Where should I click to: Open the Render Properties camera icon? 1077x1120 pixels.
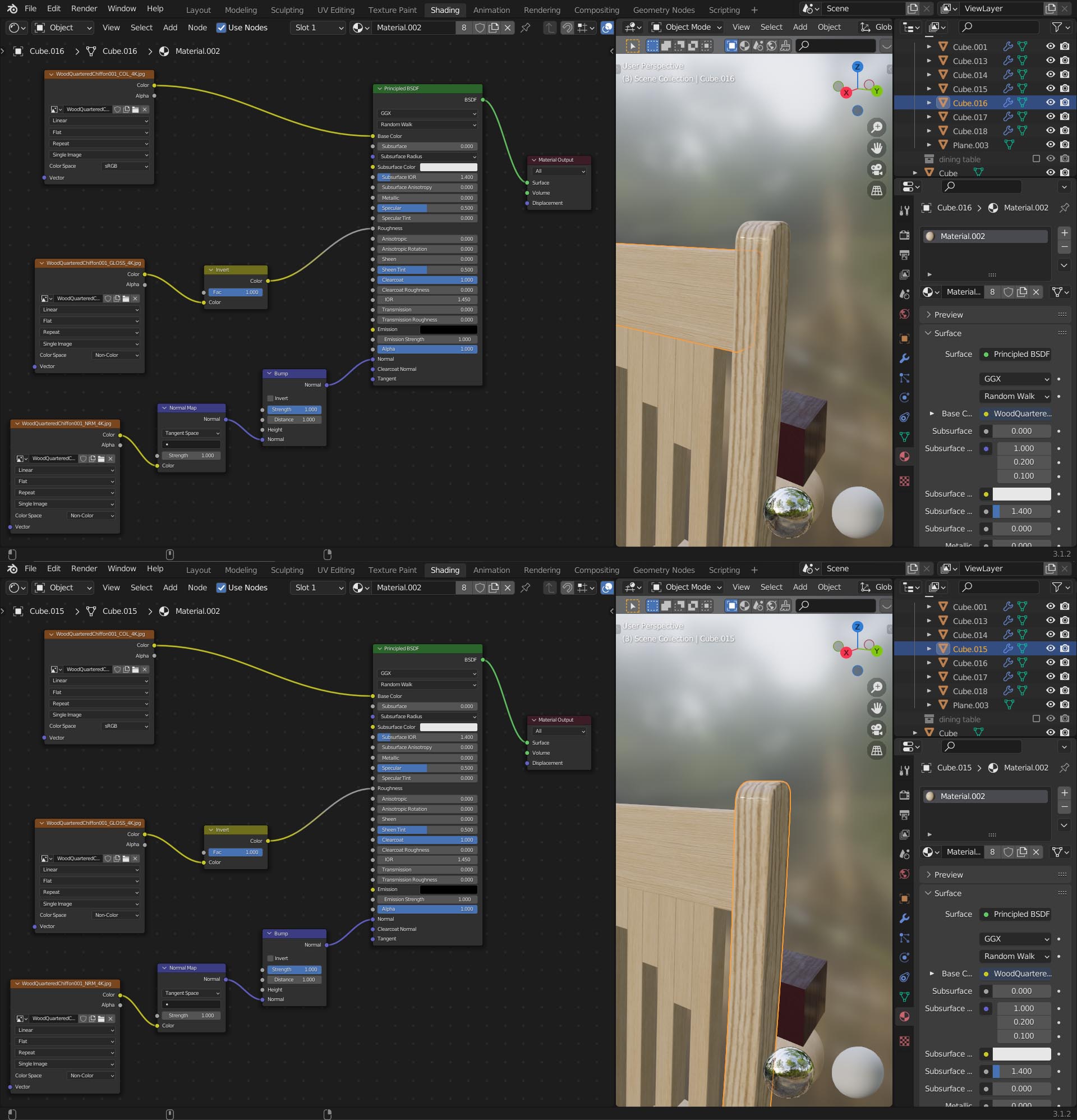pyautogui.click(x=905, y=235)
